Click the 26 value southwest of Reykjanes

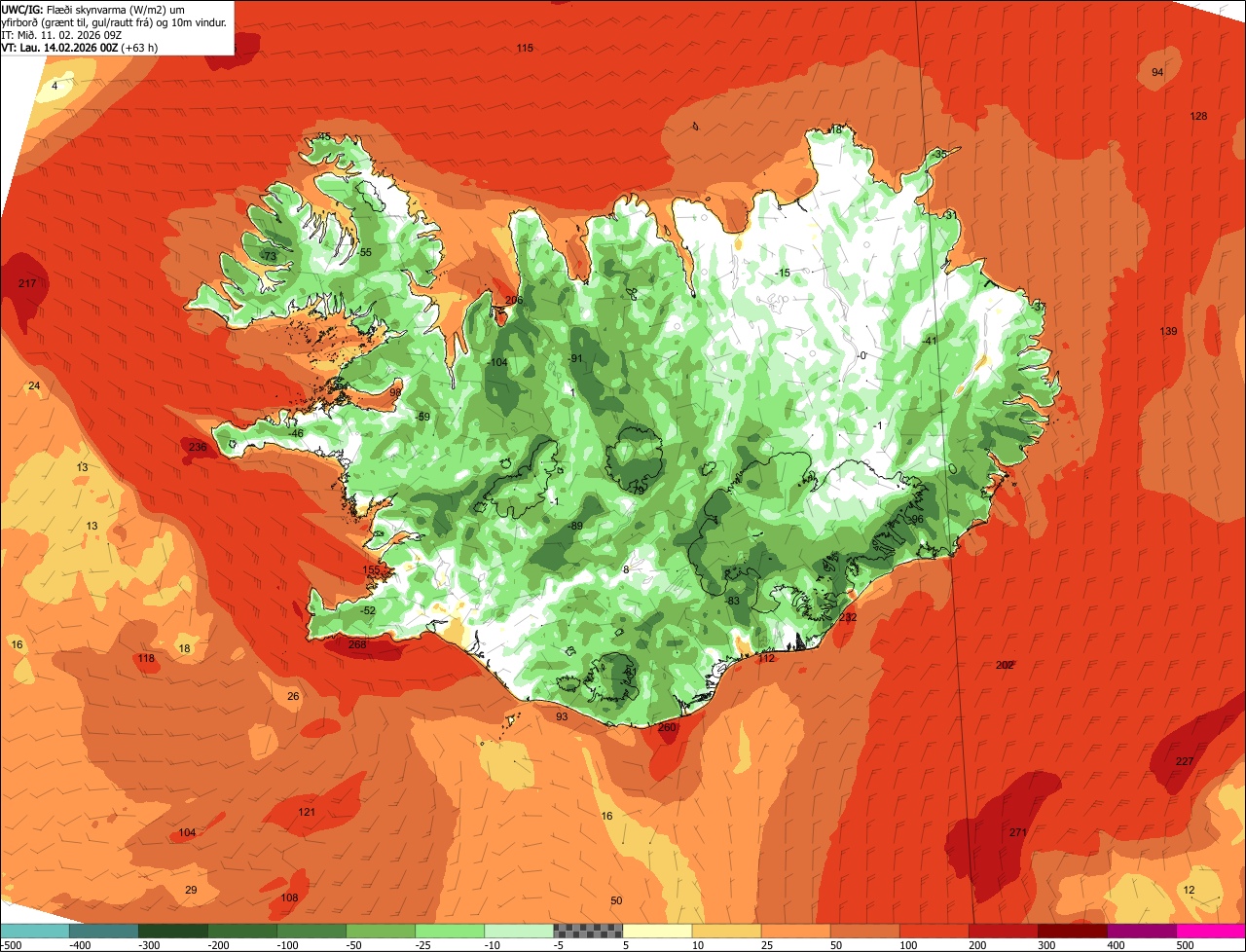[293, 697]
